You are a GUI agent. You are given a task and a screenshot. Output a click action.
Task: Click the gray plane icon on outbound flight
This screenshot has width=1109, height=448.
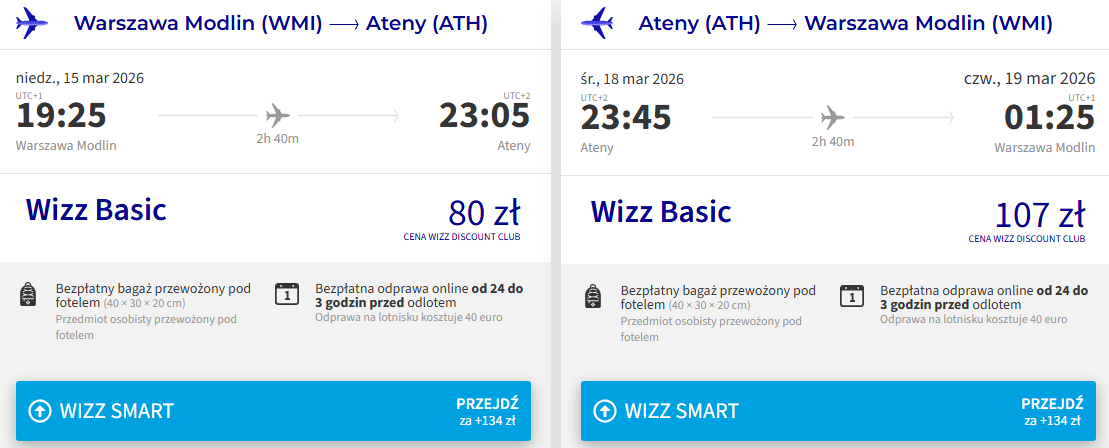point(277,114)
